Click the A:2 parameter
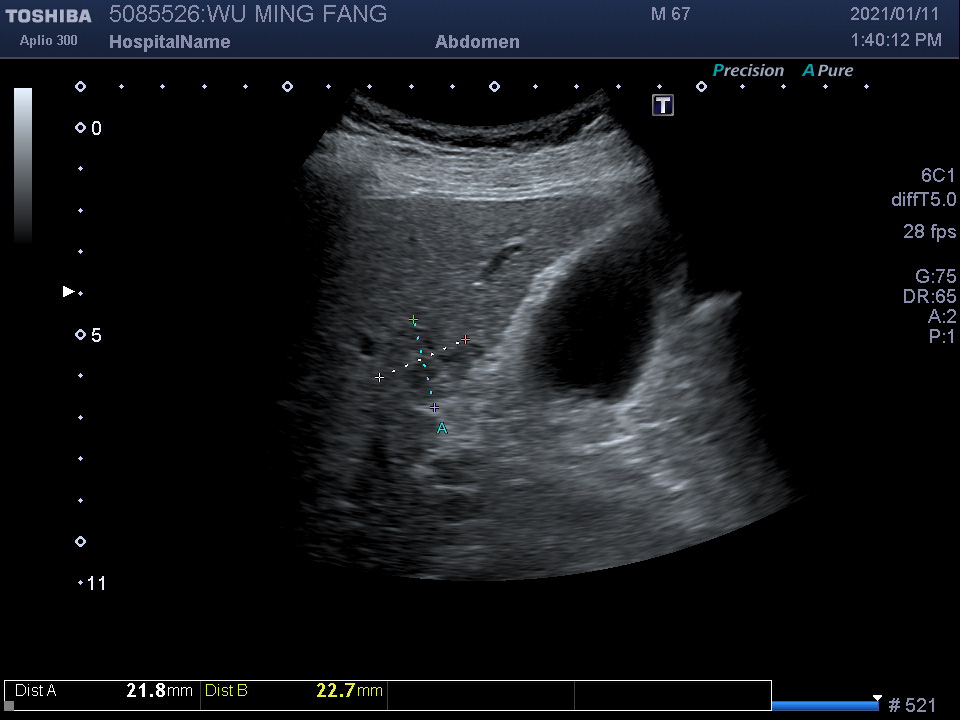Viewport: 960px width, 720px height. (942, 316)
